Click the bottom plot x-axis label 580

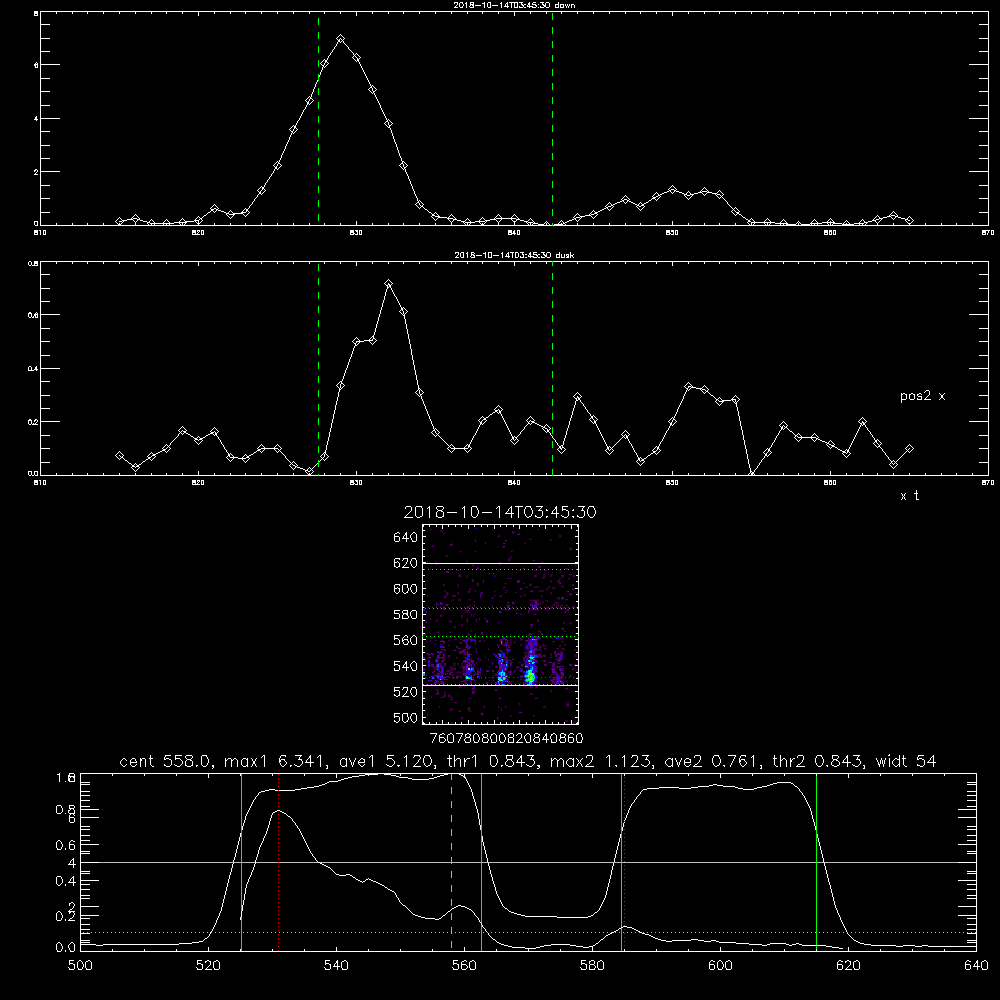click(x=592, y=966)
